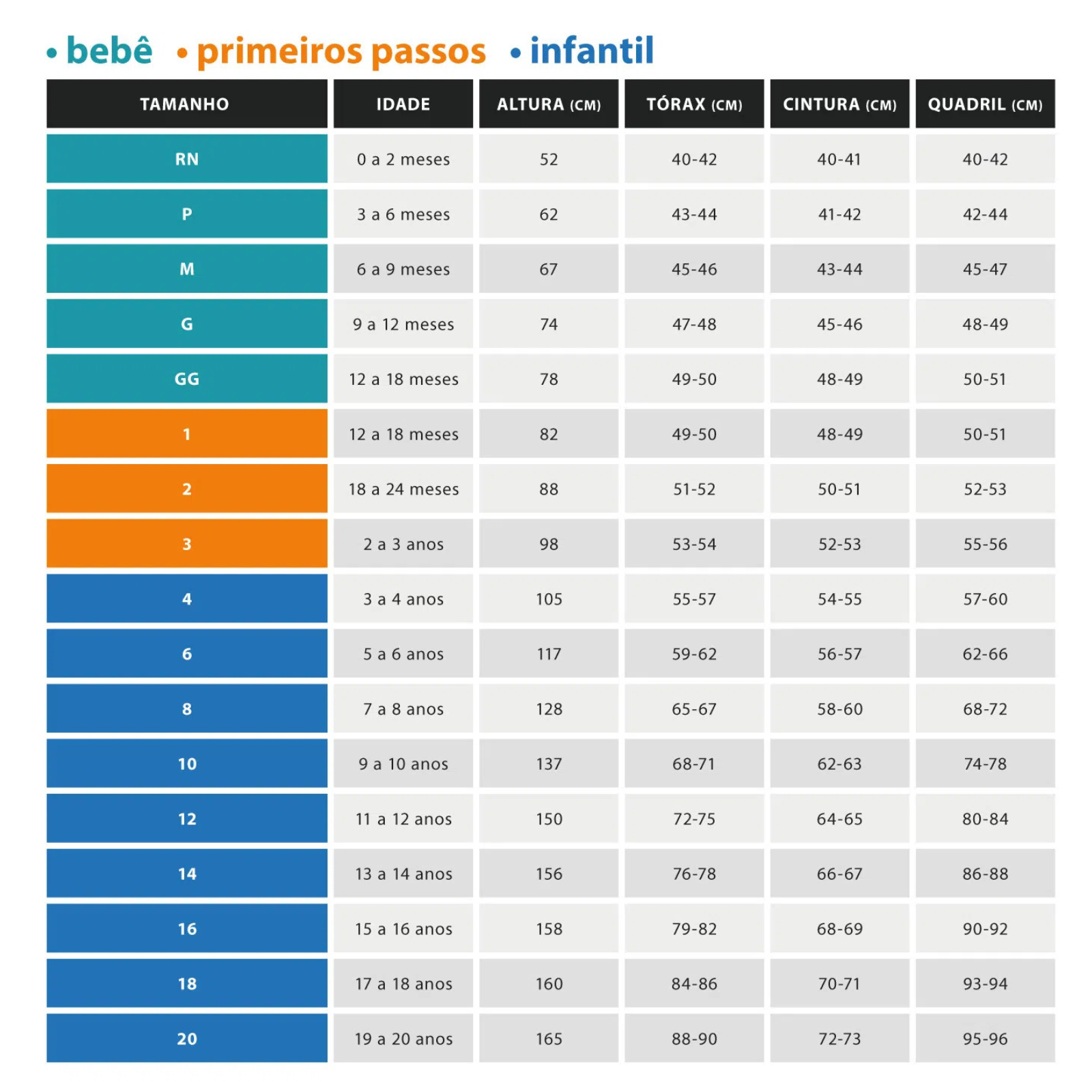Image resolution: width=1092 pixels, height=1092 pixels.
Task: Click the "18 a 24 meses" age cell
Action: point(403,489)
